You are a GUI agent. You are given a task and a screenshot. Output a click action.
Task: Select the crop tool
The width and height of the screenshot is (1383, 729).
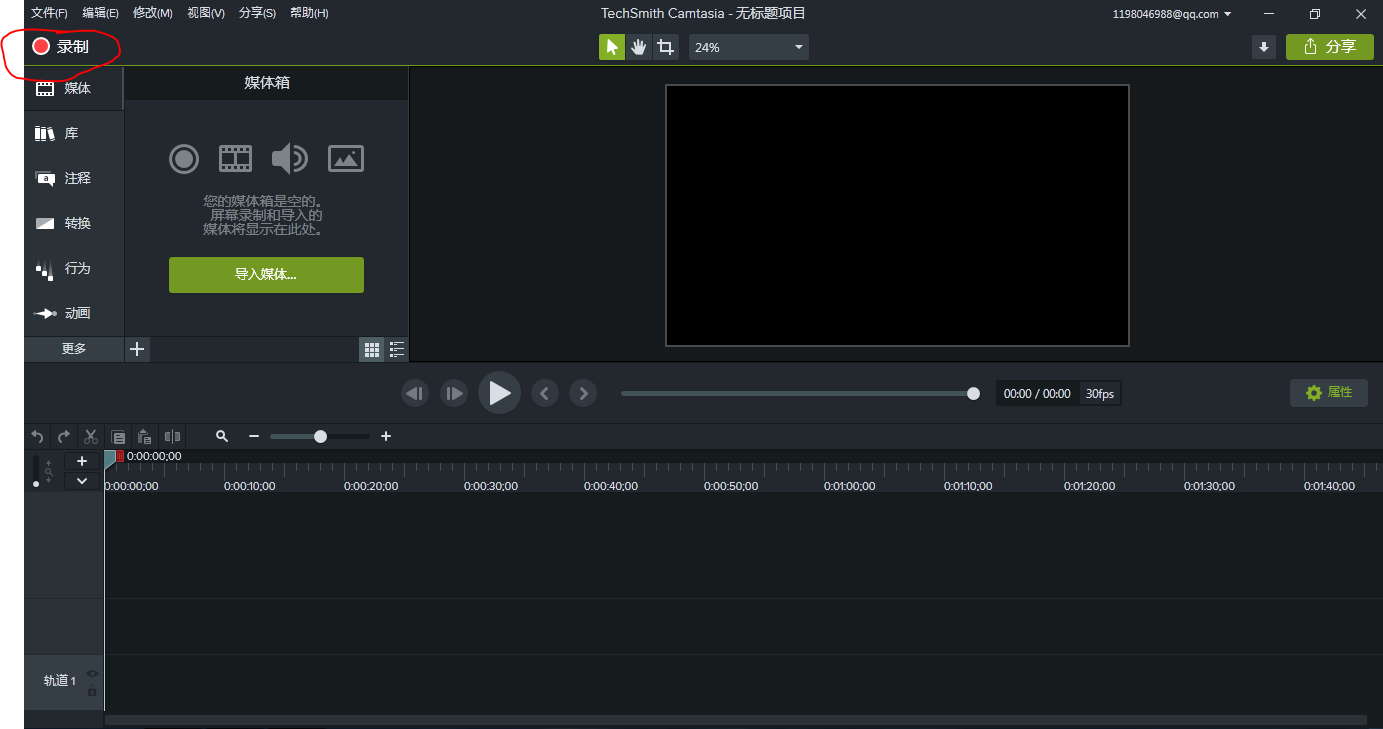click(x=666, y=47)
